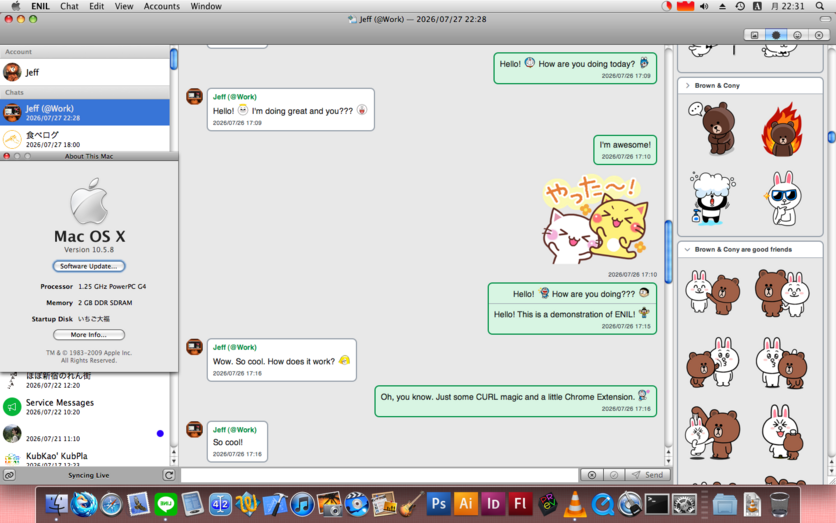836x523 pixels.
Task: Click the conversation scrollbar thumb
Action: tap(669, 251)
